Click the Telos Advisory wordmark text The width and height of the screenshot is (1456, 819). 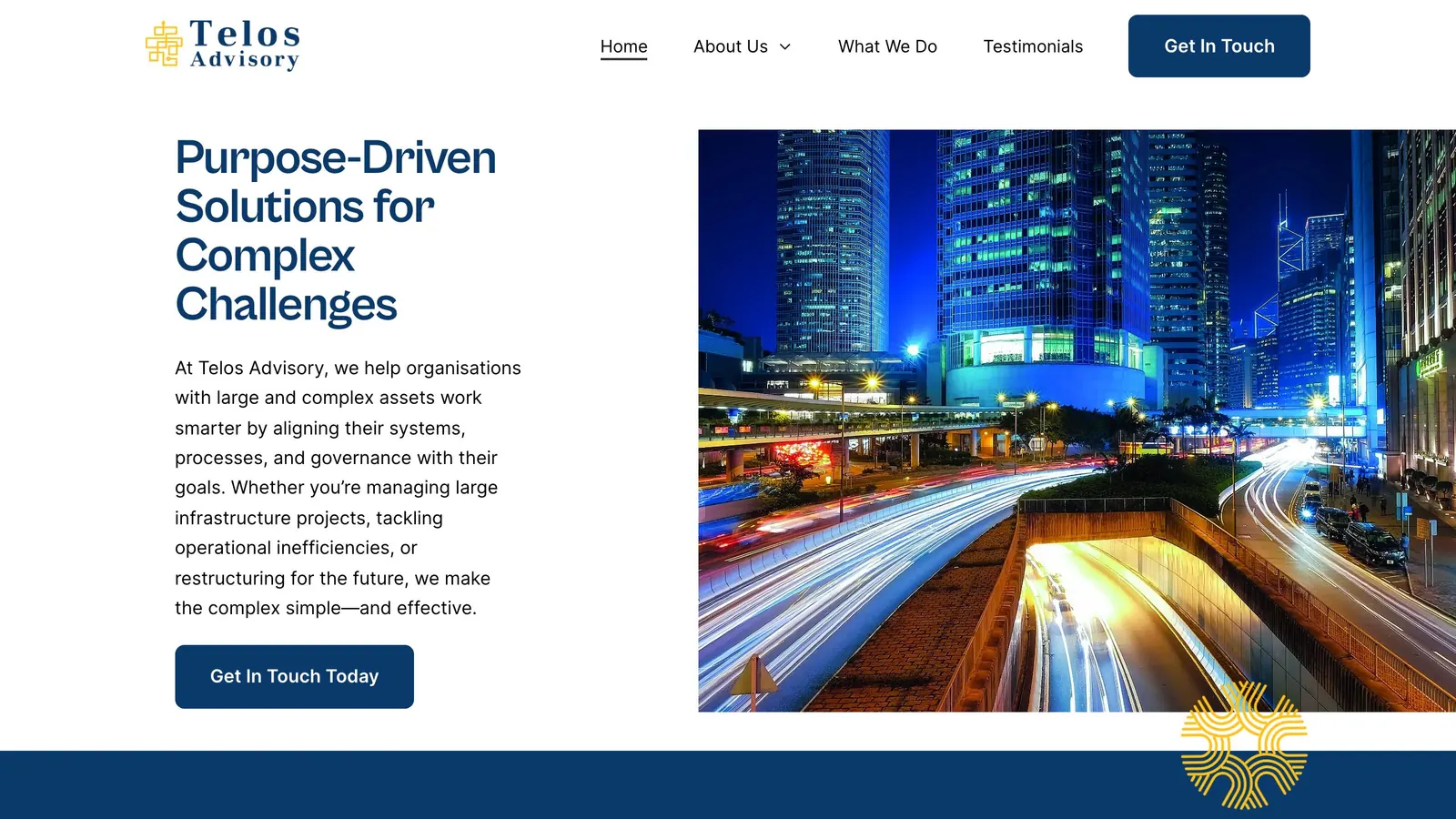pyautogui.click(x=245, y=45)
